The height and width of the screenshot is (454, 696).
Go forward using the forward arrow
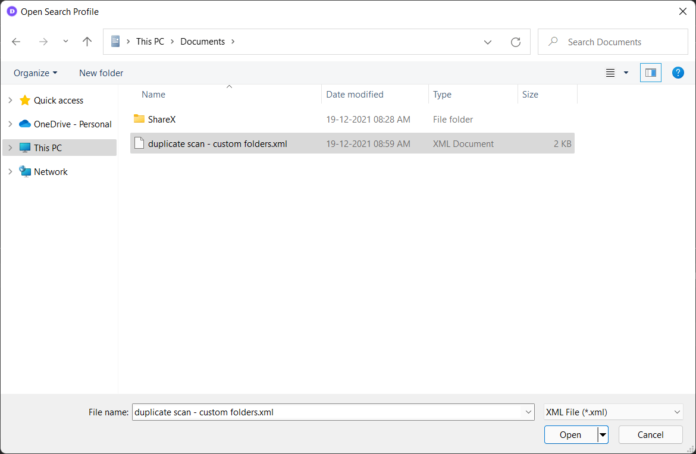[43, 42]
